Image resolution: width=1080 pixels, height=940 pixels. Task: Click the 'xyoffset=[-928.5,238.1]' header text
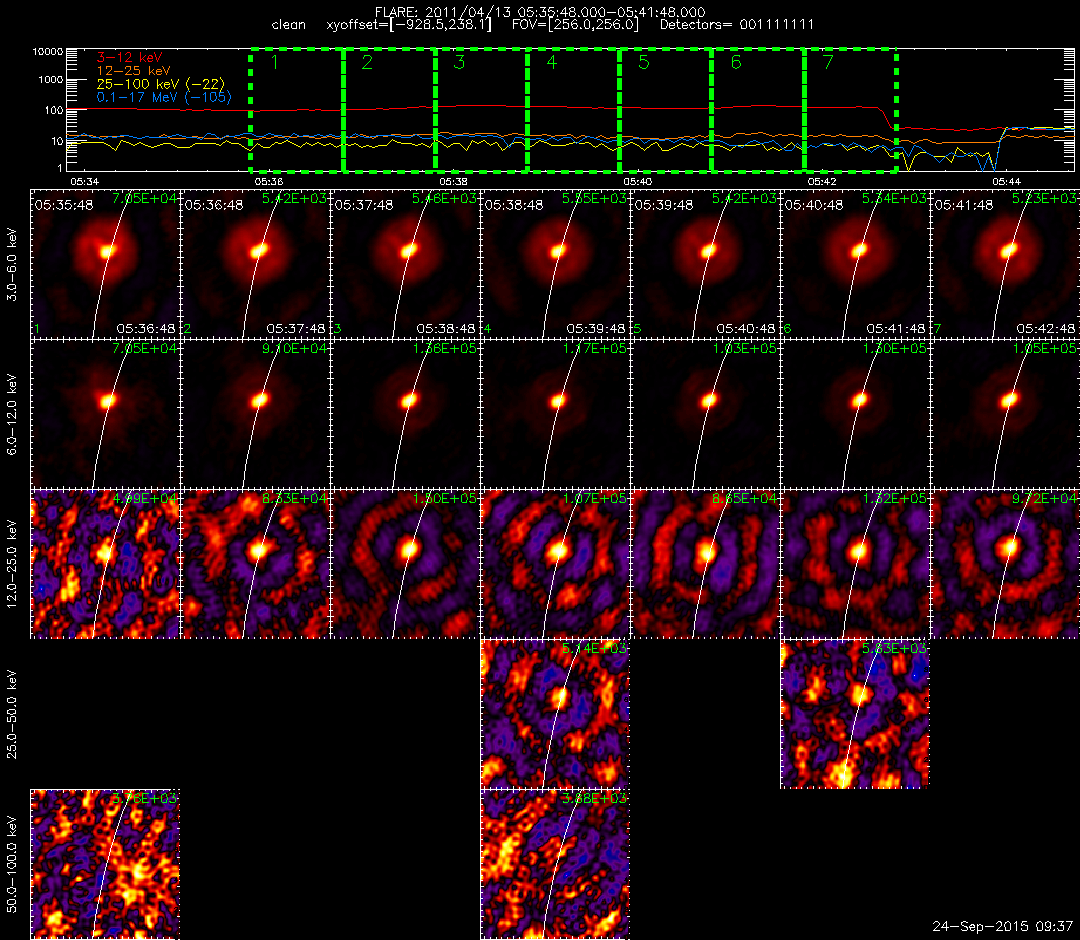tap(409, 25)
